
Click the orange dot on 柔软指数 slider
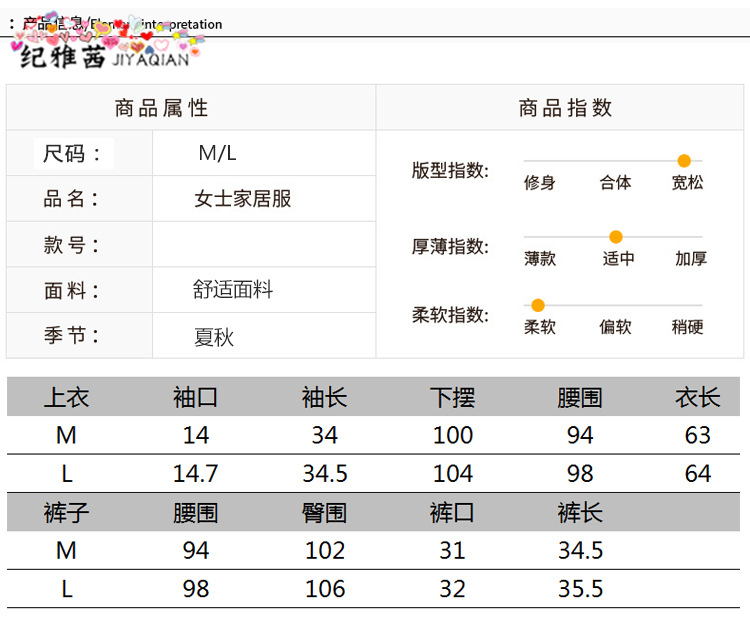pyautogui.click(x=538, y=305)
